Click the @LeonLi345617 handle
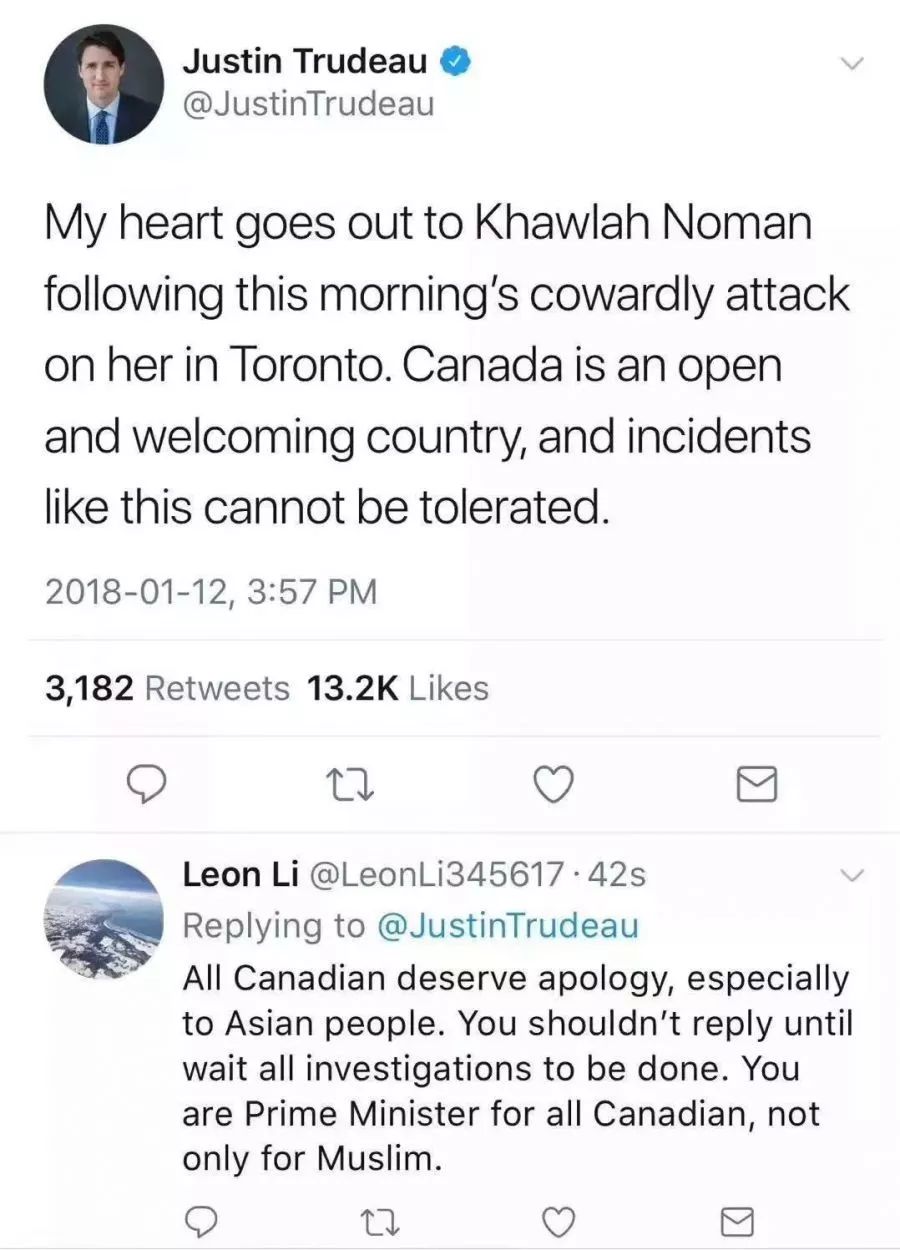The height and width of the screenshot is (1250, 900). click(x=438, y=876)
